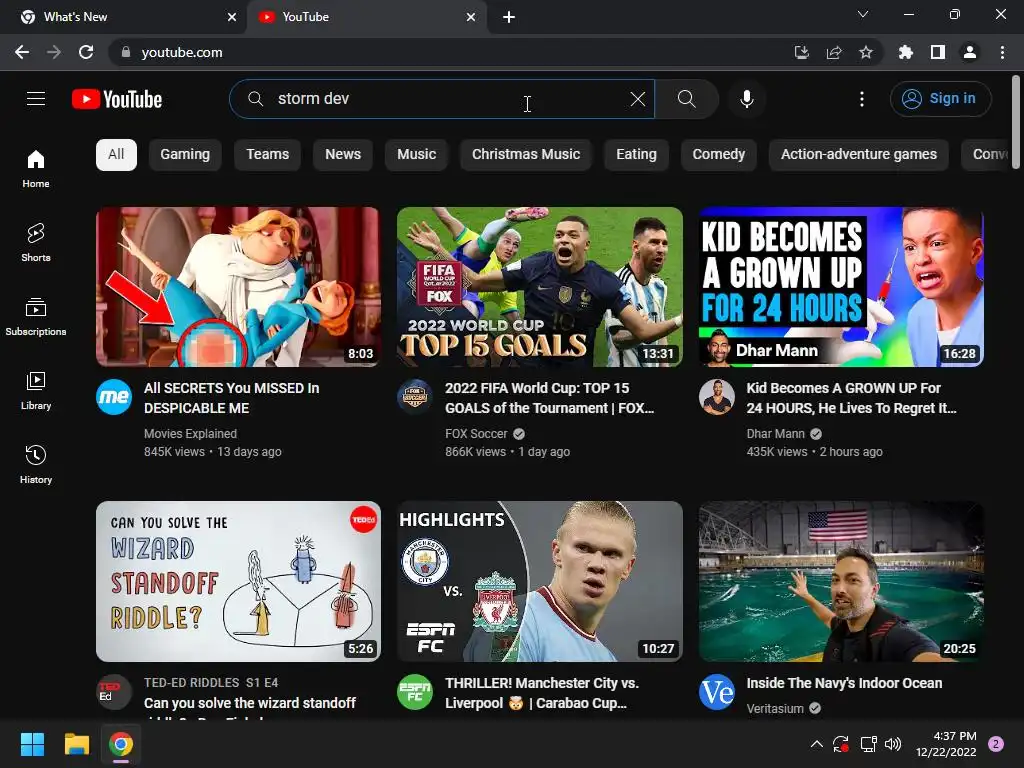This screenshot has height=768, width=1024.
Task: Click the Dhar Mann channel avatar
Action: [x=716, y=397]
